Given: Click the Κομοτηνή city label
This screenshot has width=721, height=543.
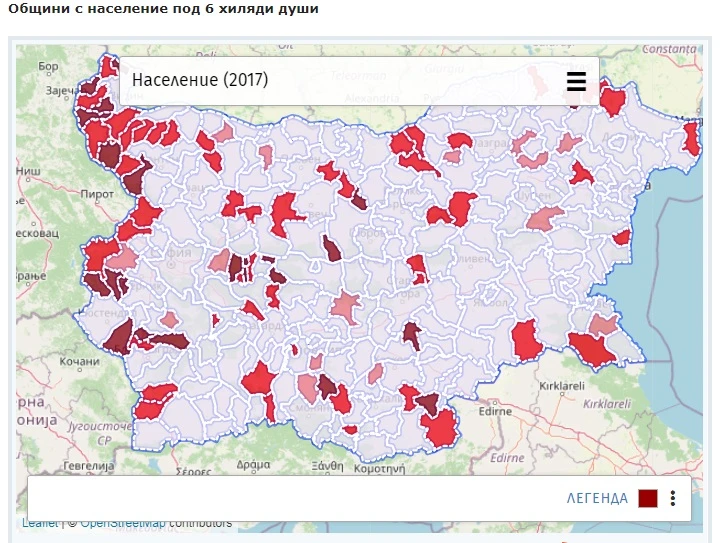Looking at the screenshot, I should [385, 466].
